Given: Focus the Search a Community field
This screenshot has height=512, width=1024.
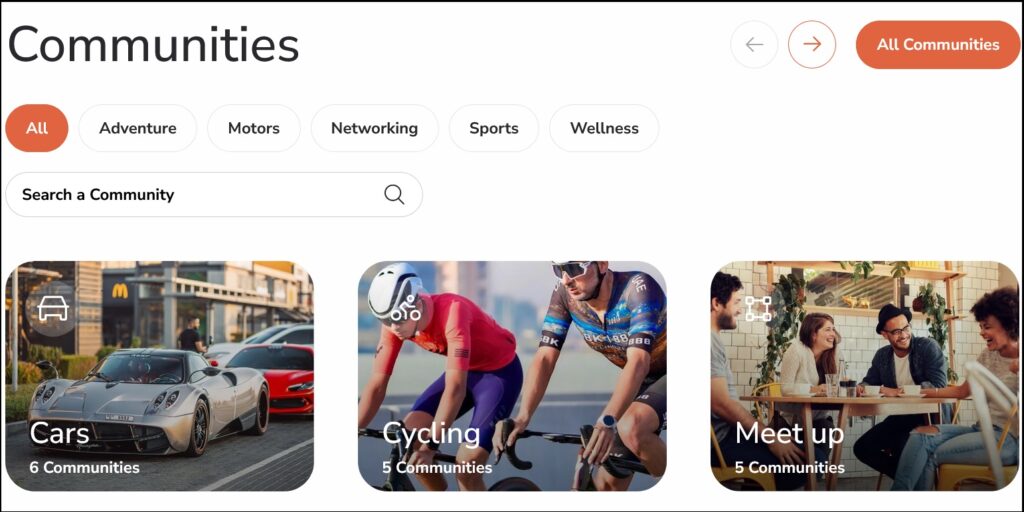Looking at the screenshot, I should tap(214, 195).
